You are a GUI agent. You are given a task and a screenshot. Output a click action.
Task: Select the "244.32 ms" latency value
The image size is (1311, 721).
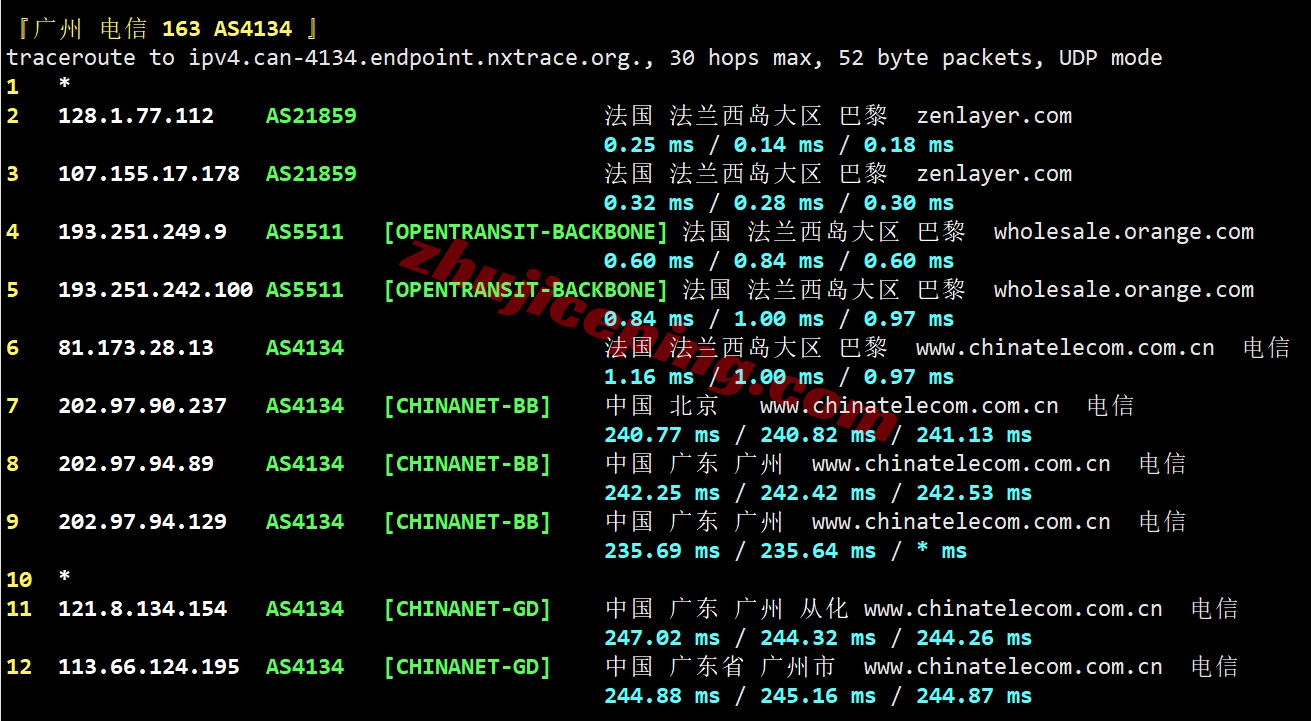click(818, 638)
